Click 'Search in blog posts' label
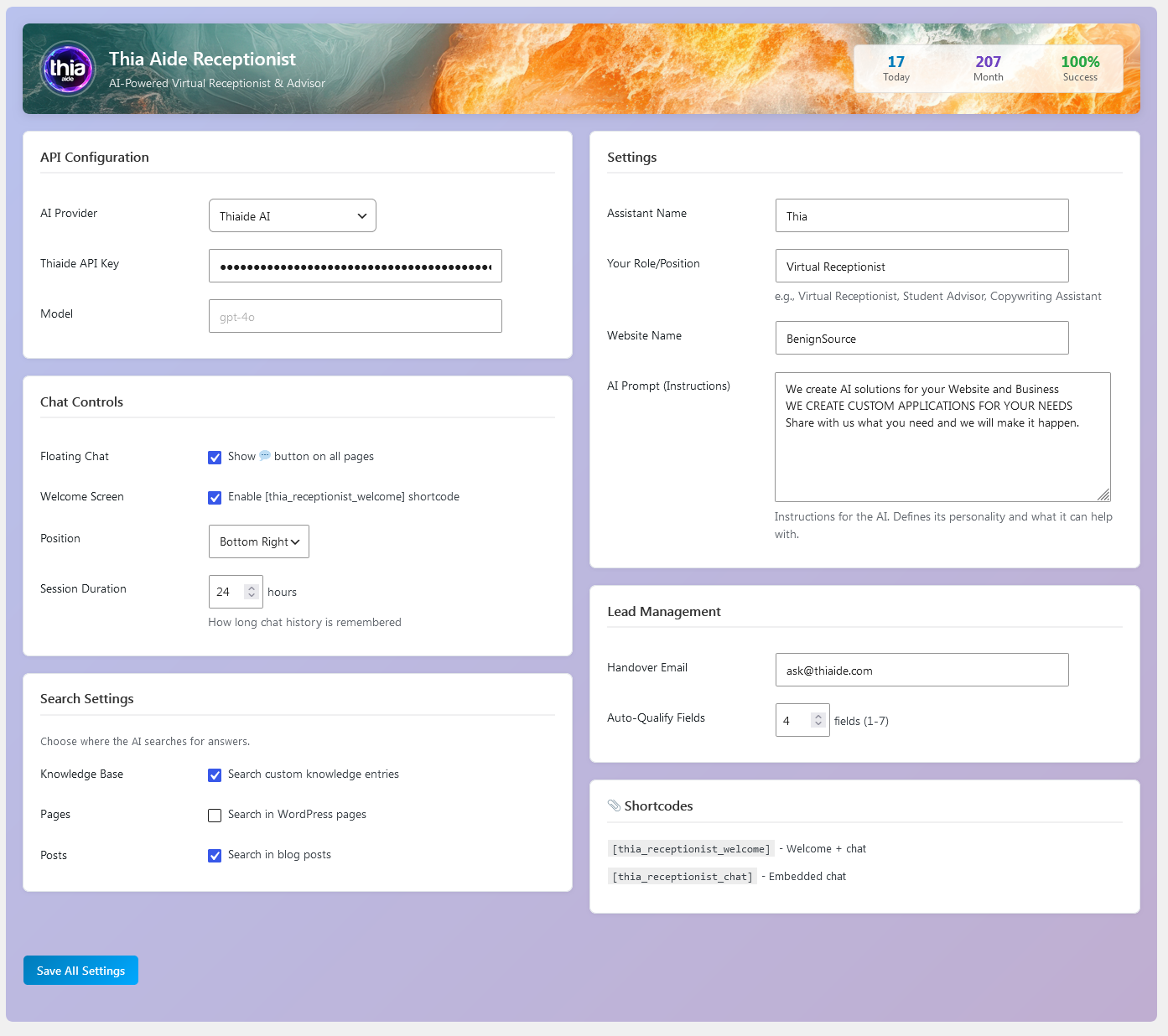Viewport: 1168px width, 1036px height. (279, 854)
